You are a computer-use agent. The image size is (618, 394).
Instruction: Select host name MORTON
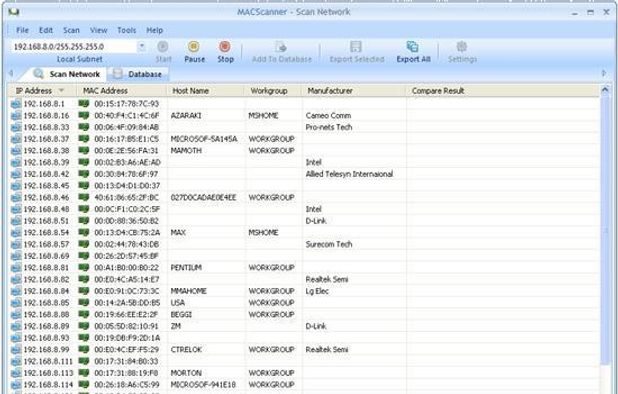point(186,373)
